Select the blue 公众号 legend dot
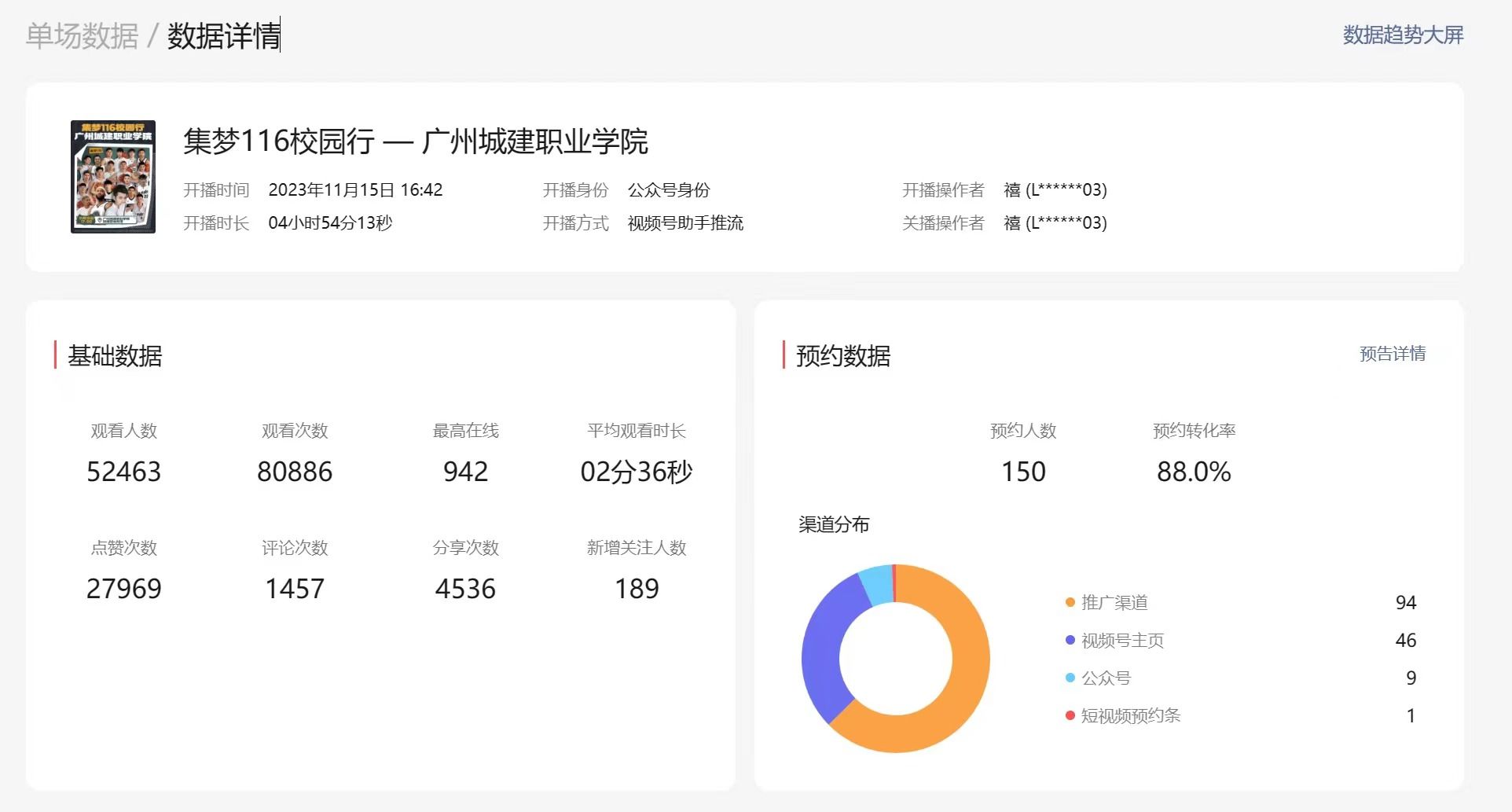 (x=1070, y=678)
